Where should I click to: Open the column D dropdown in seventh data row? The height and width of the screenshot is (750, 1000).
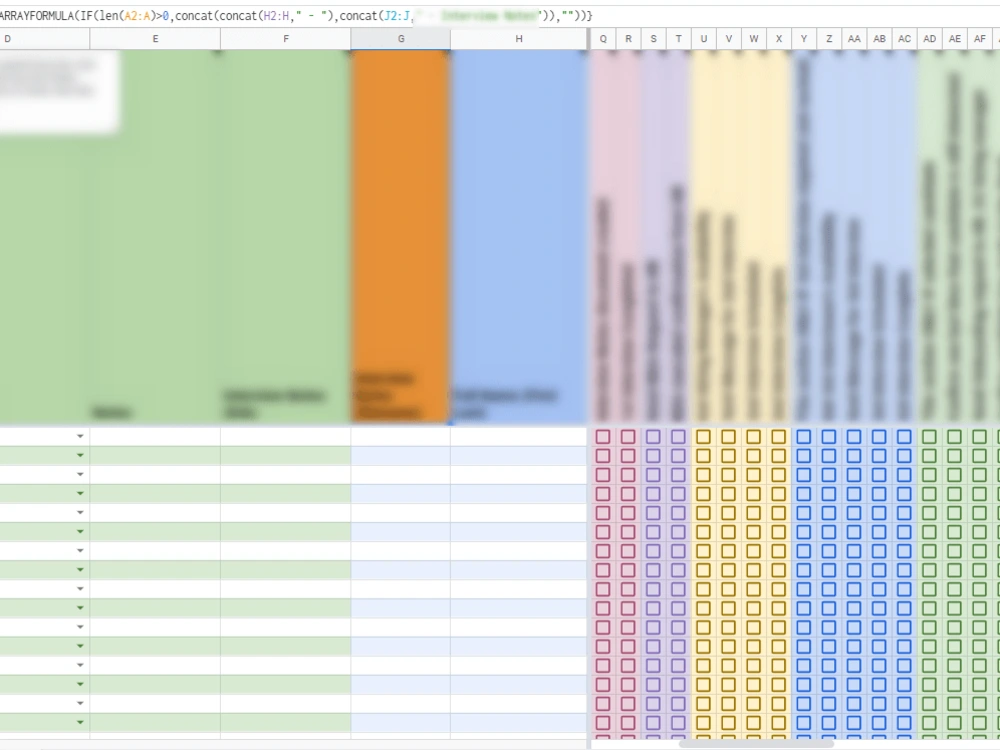point(80,551)
